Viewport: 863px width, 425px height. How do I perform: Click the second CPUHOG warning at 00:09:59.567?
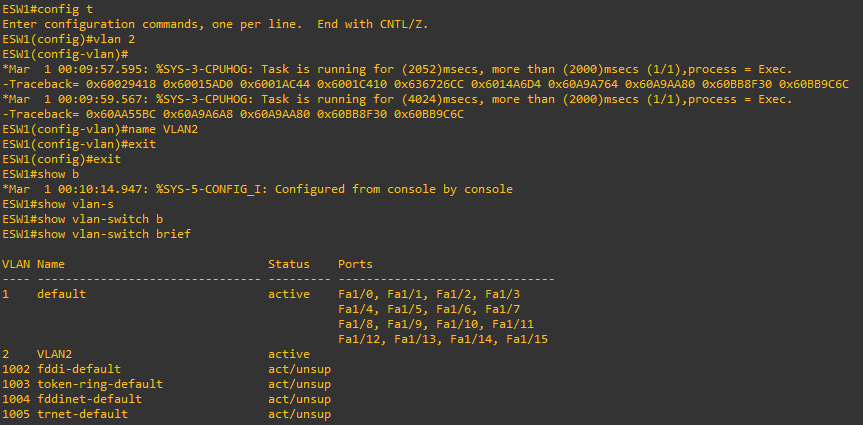click(x=397, y=99)
